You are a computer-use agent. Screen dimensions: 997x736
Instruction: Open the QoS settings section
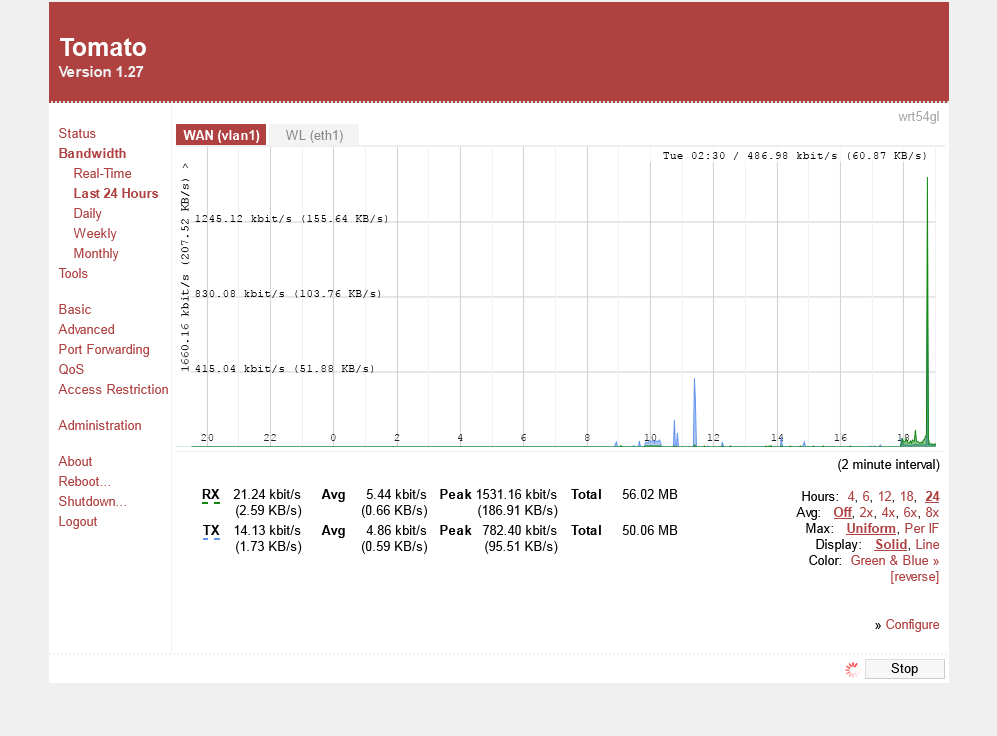[x=71, y=370]
